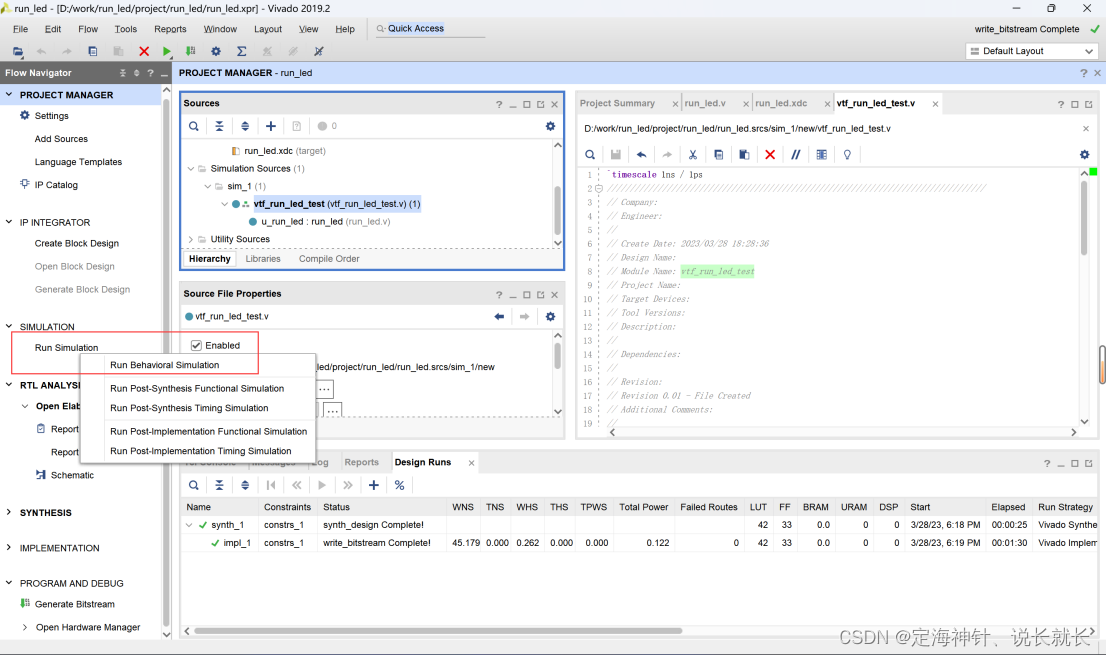
Task: Toggle line comments with the // icon
Action: (x=796, y=154)
